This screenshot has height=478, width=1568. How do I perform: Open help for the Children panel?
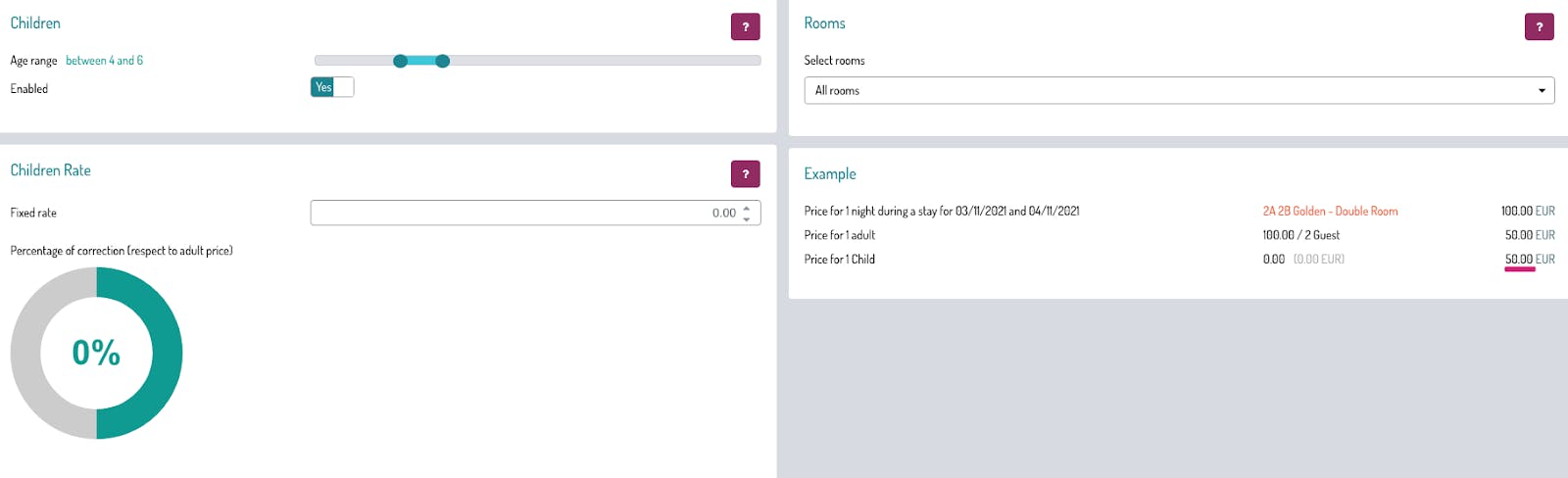coord(745,26)
